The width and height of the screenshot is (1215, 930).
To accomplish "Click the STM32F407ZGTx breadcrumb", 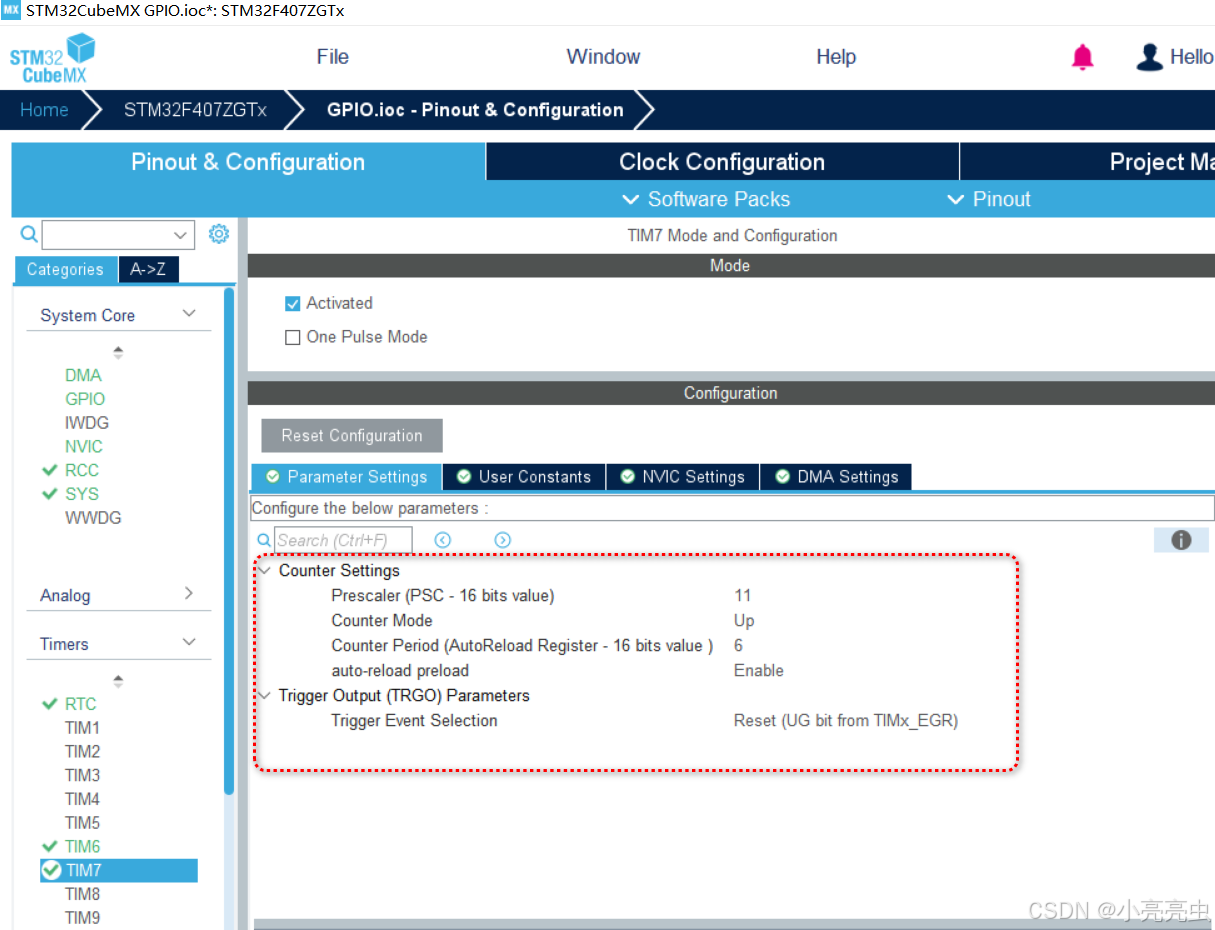I will 195,110.
